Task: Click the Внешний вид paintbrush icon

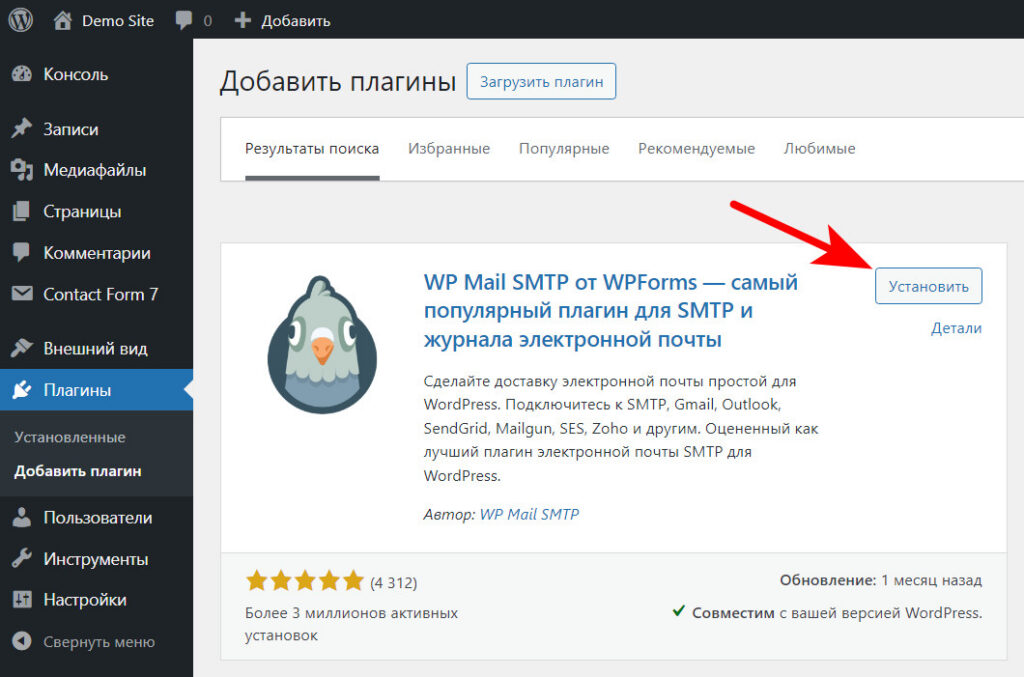Action: [x=22, y=348]
